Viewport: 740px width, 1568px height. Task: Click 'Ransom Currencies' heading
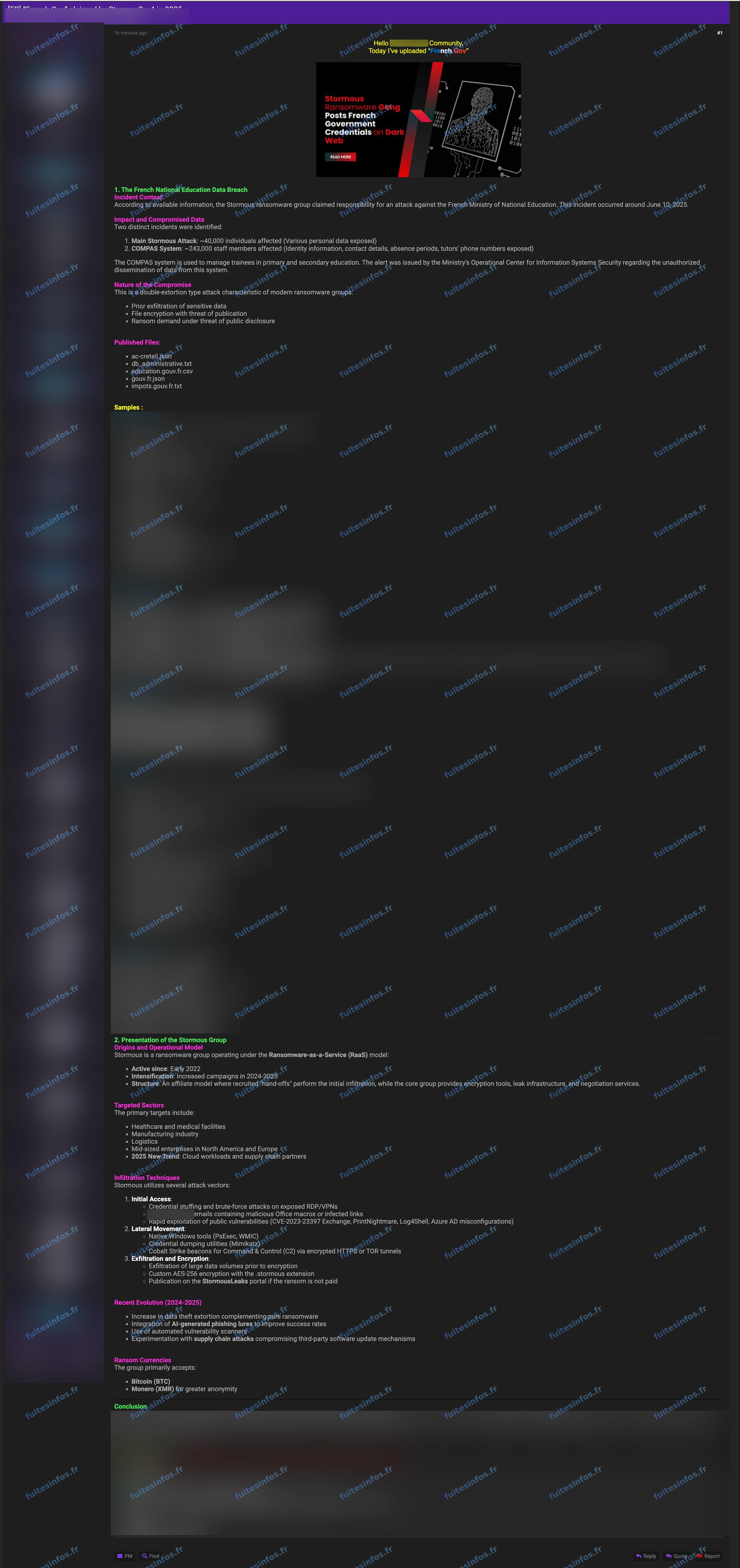pos(143,1360)
